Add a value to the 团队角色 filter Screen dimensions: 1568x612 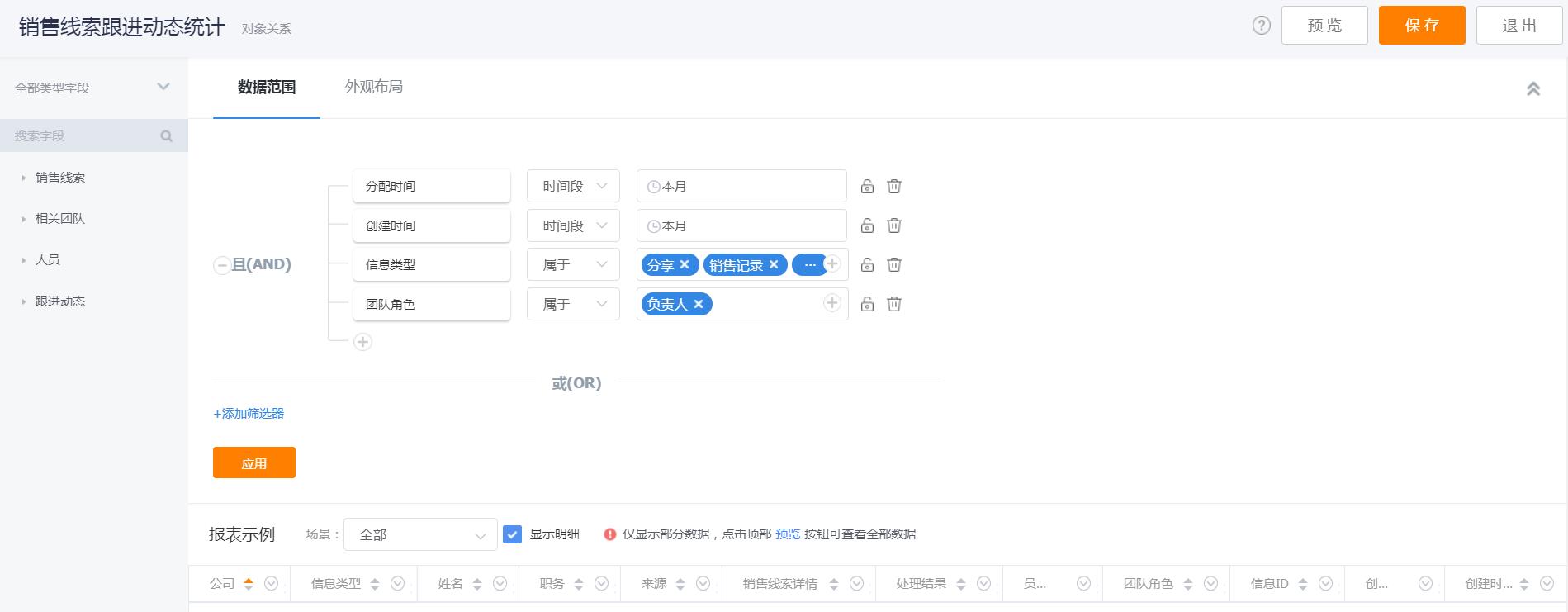(832, 304)
